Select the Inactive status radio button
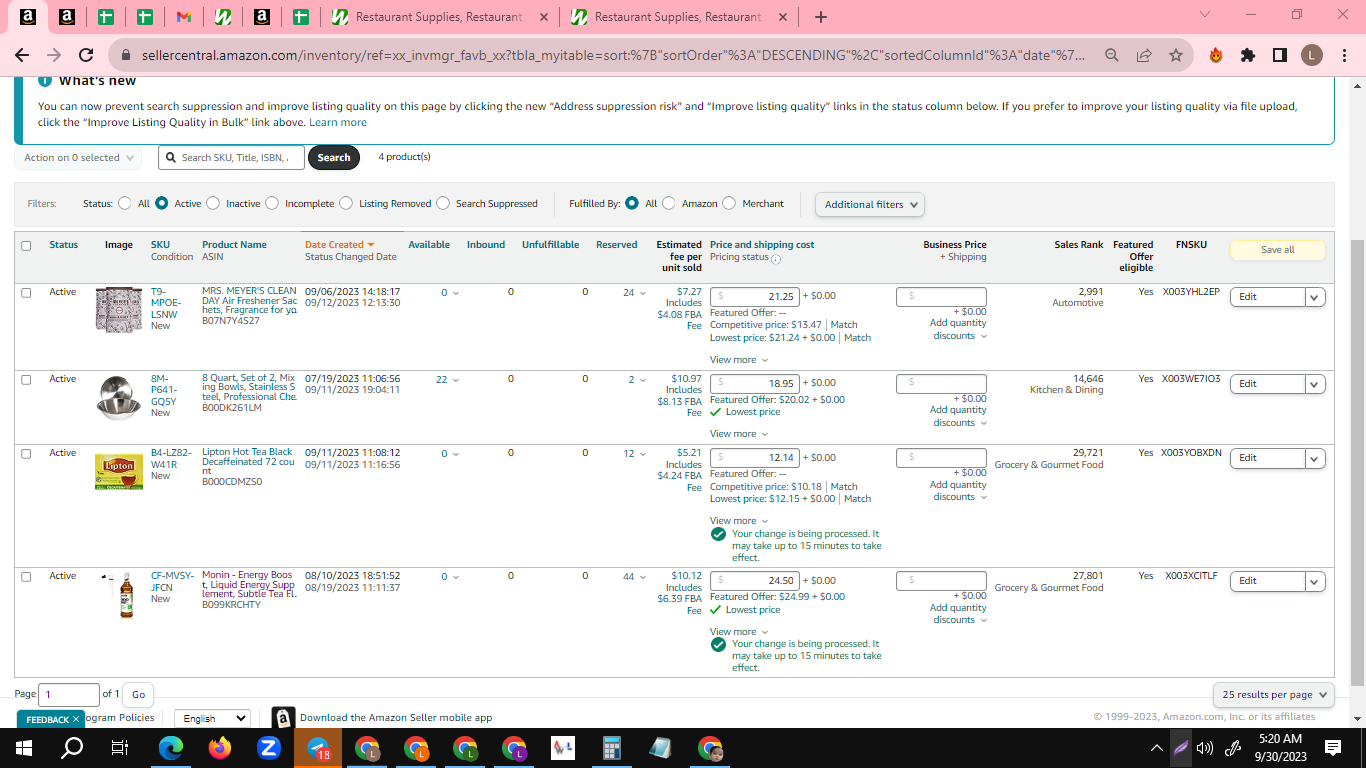1366x768 pixels. point(213,203)
